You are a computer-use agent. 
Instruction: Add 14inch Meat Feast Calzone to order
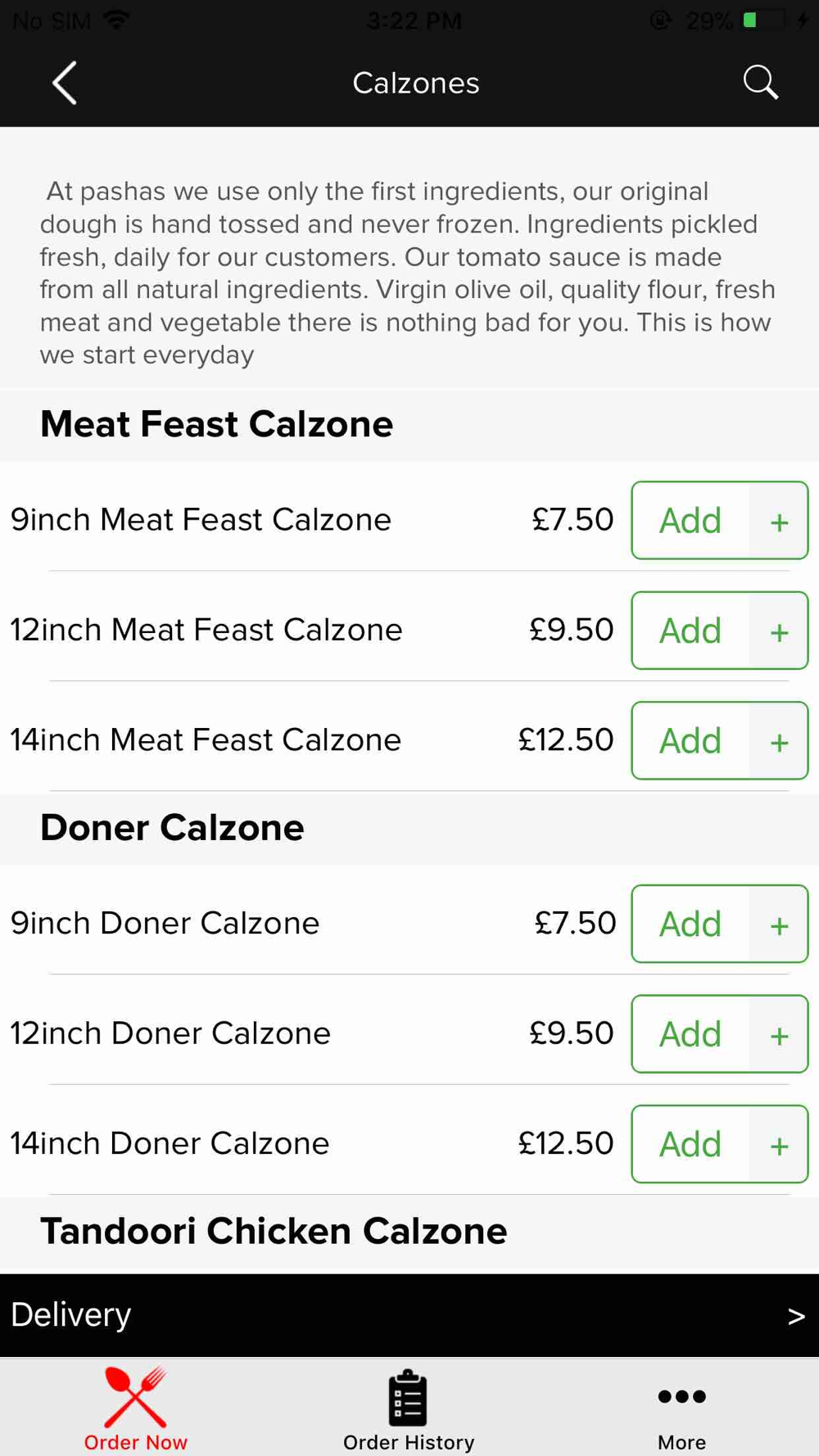(x=690, y=741)
